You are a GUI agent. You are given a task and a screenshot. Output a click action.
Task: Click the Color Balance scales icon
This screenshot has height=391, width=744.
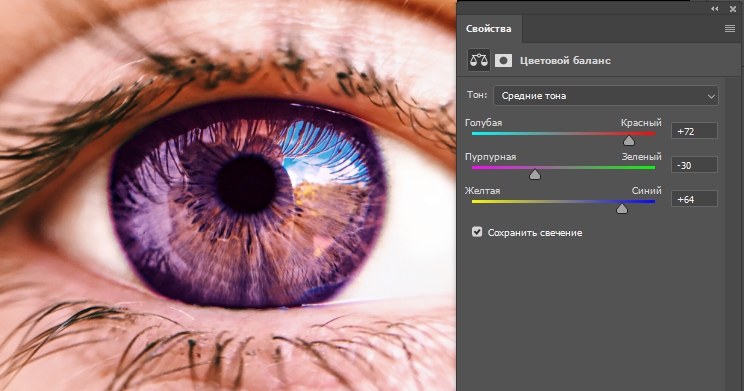pos(478,60)
